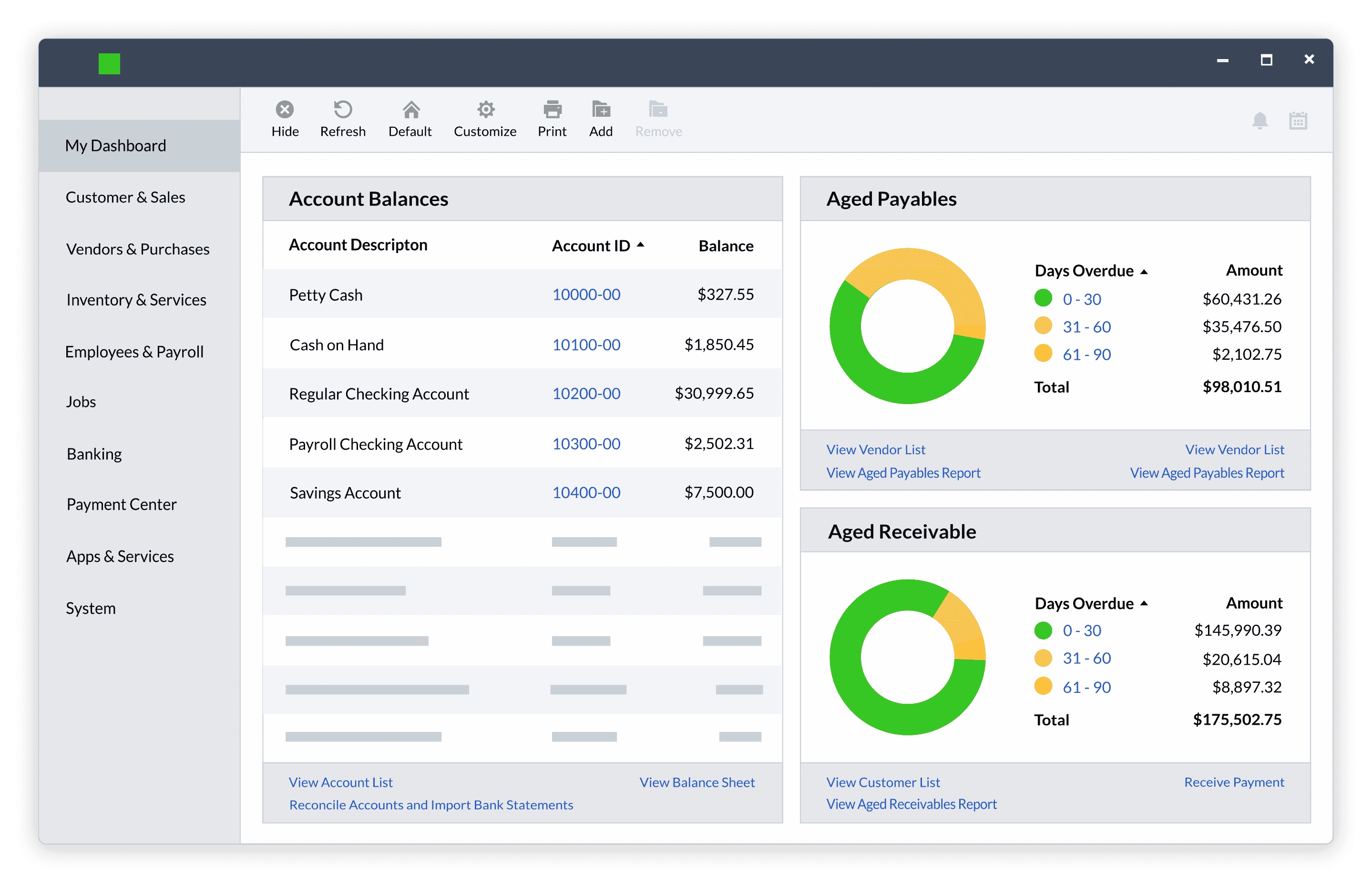Sort Account ID column by arrow
This screenshot has height=883, width=1372.
click(x=641, y=245)
